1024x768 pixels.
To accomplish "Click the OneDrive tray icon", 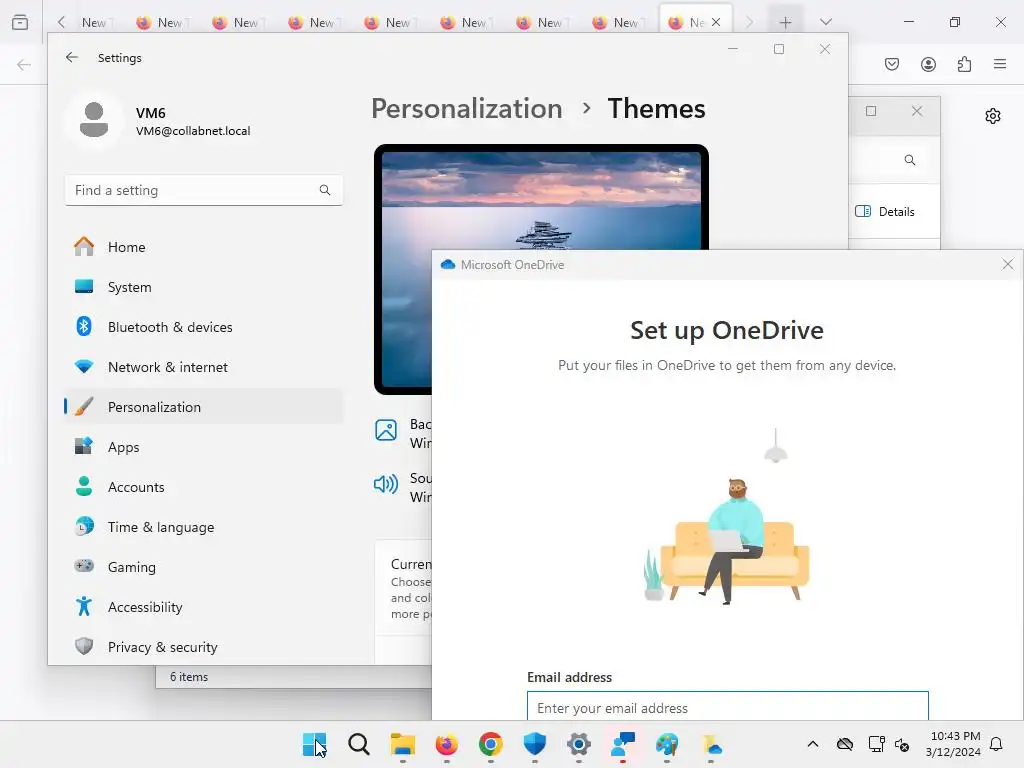I will click(845, 744).
